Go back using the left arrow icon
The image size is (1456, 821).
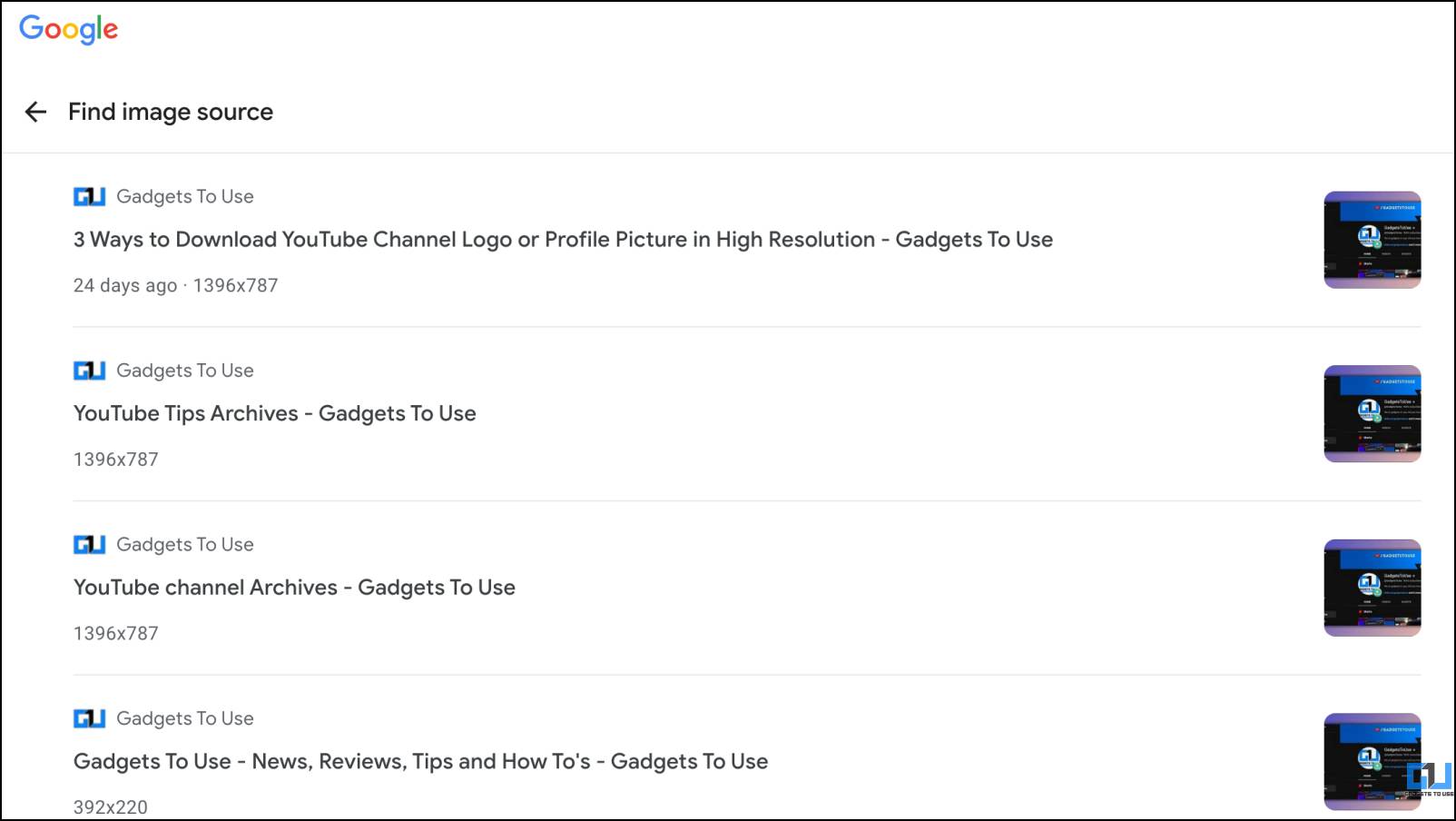35,112
